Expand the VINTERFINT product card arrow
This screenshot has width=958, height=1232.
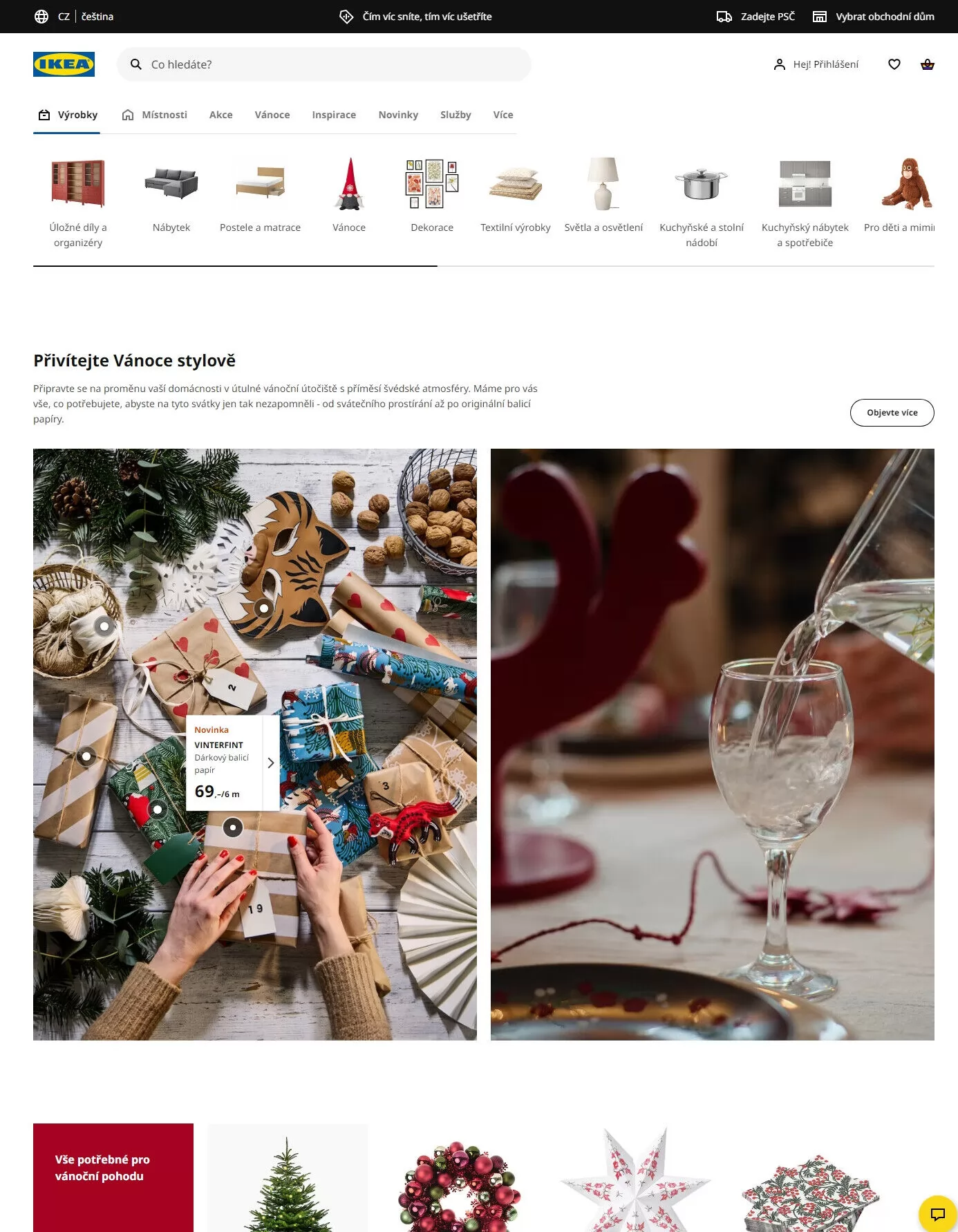(271, 763)
